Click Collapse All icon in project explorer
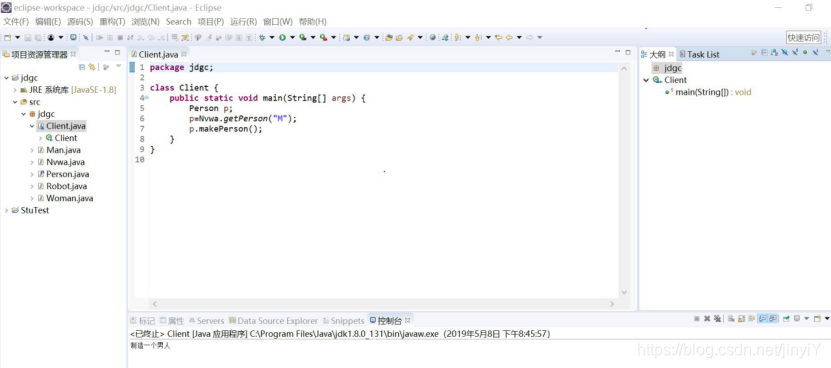831x368 pixels. tap(82, 67)
